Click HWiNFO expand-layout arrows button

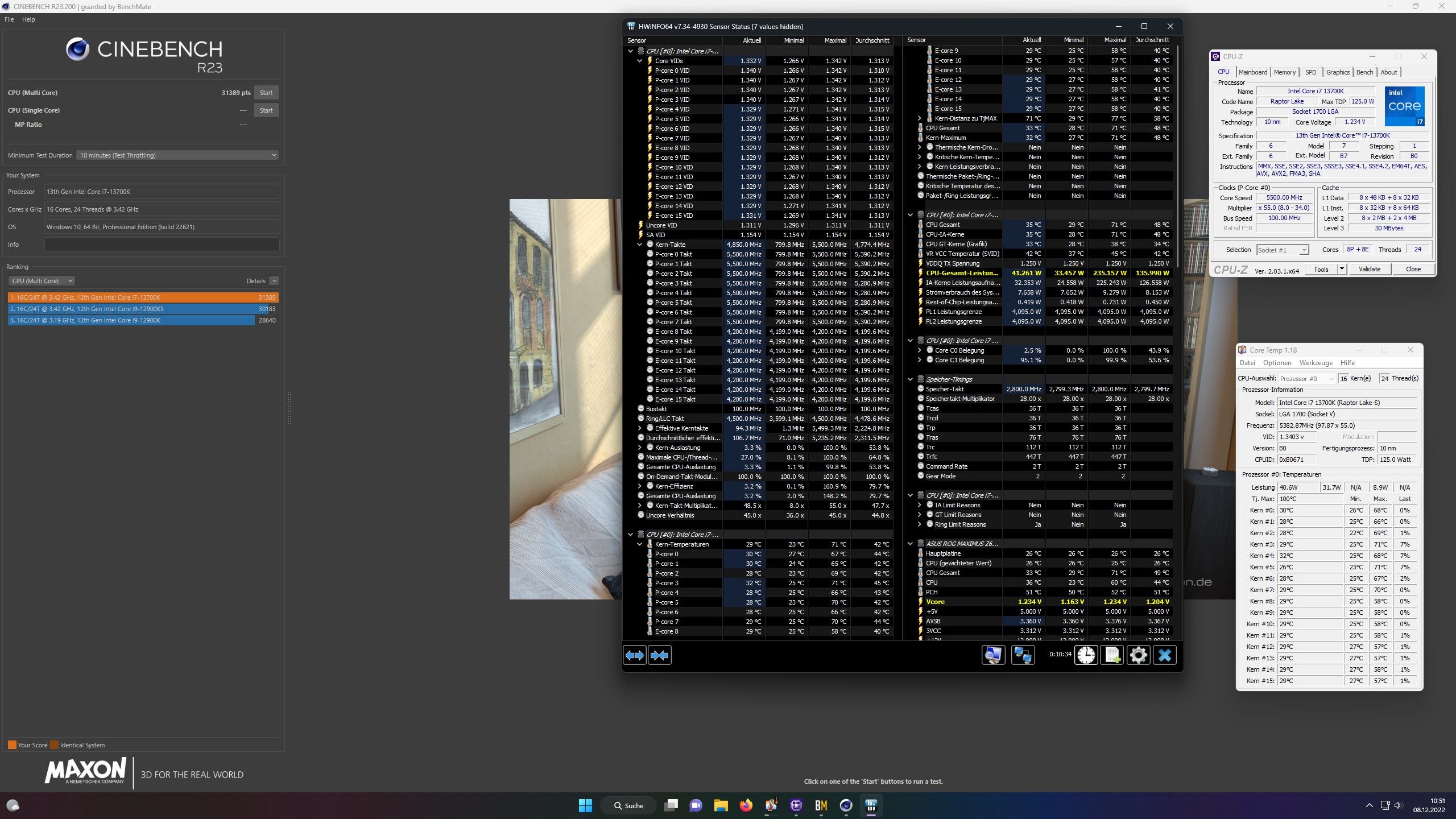pyautogui.click(x=635, y=655)
